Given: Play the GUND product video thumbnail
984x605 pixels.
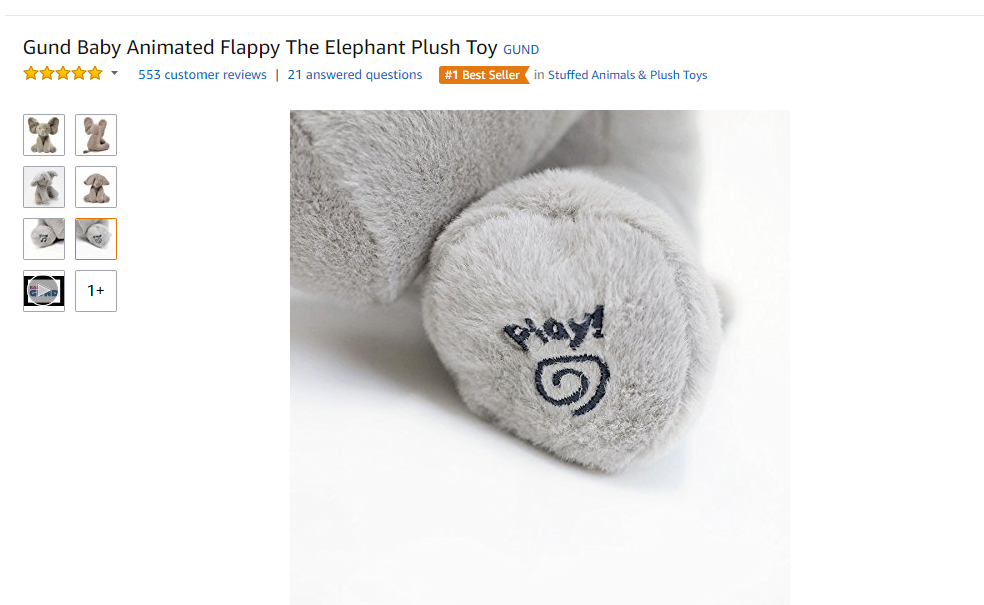Looking at the screenshot, I should (x=44, y=291).
